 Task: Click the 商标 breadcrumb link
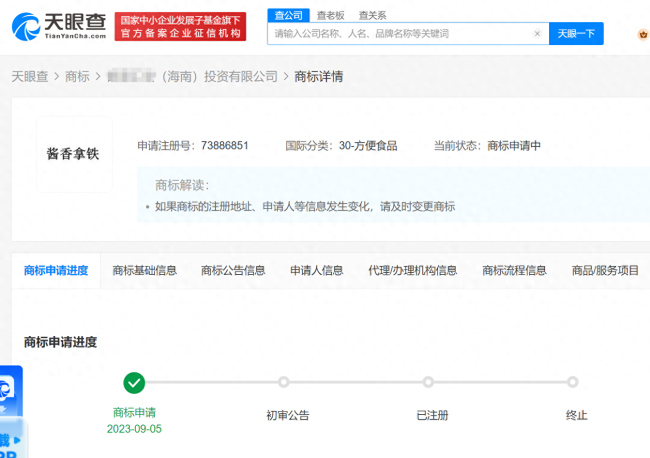tap(77, 77)
